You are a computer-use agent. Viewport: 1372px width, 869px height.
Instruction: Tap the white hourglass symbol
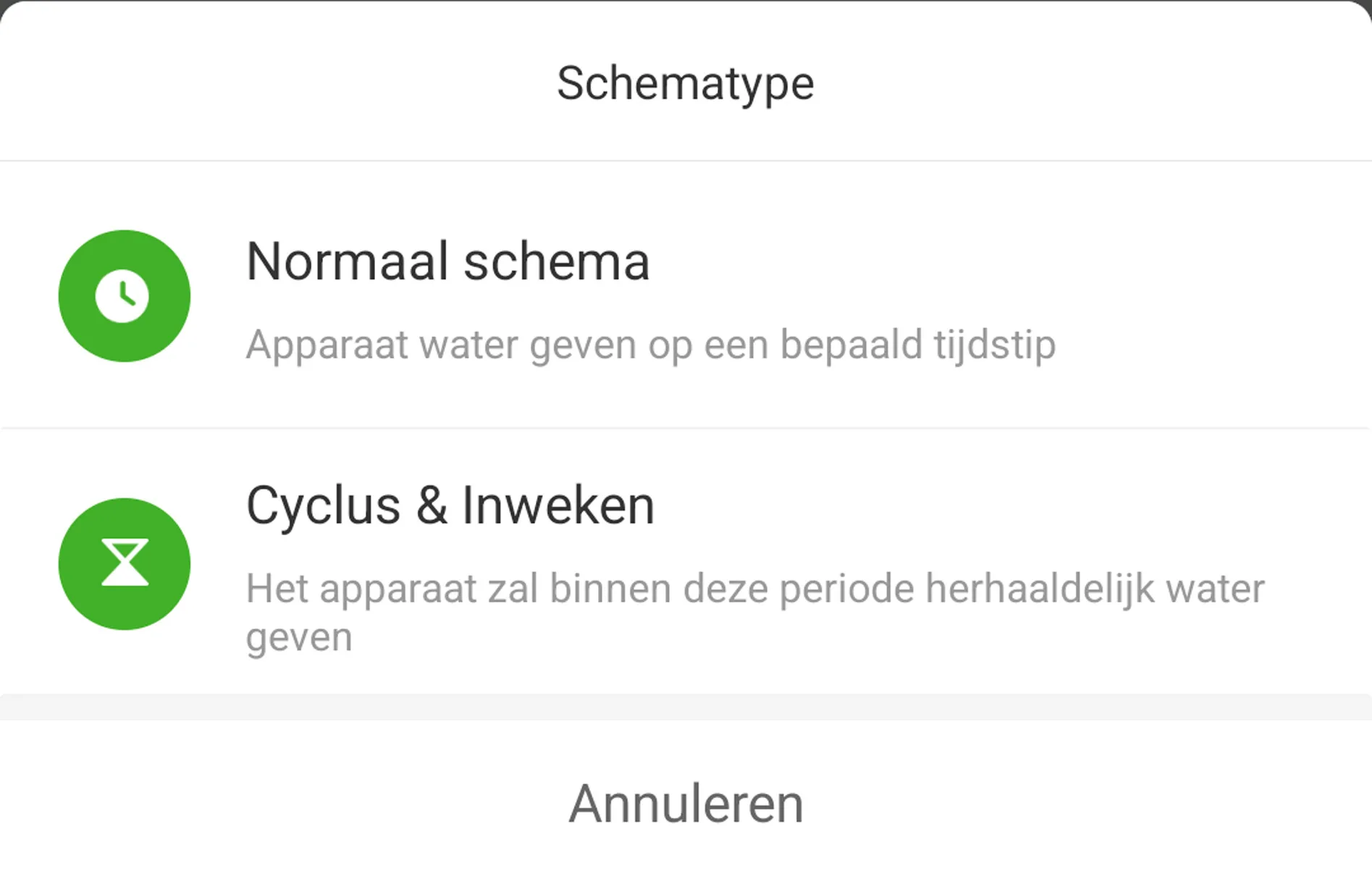[x=125, y=563]
